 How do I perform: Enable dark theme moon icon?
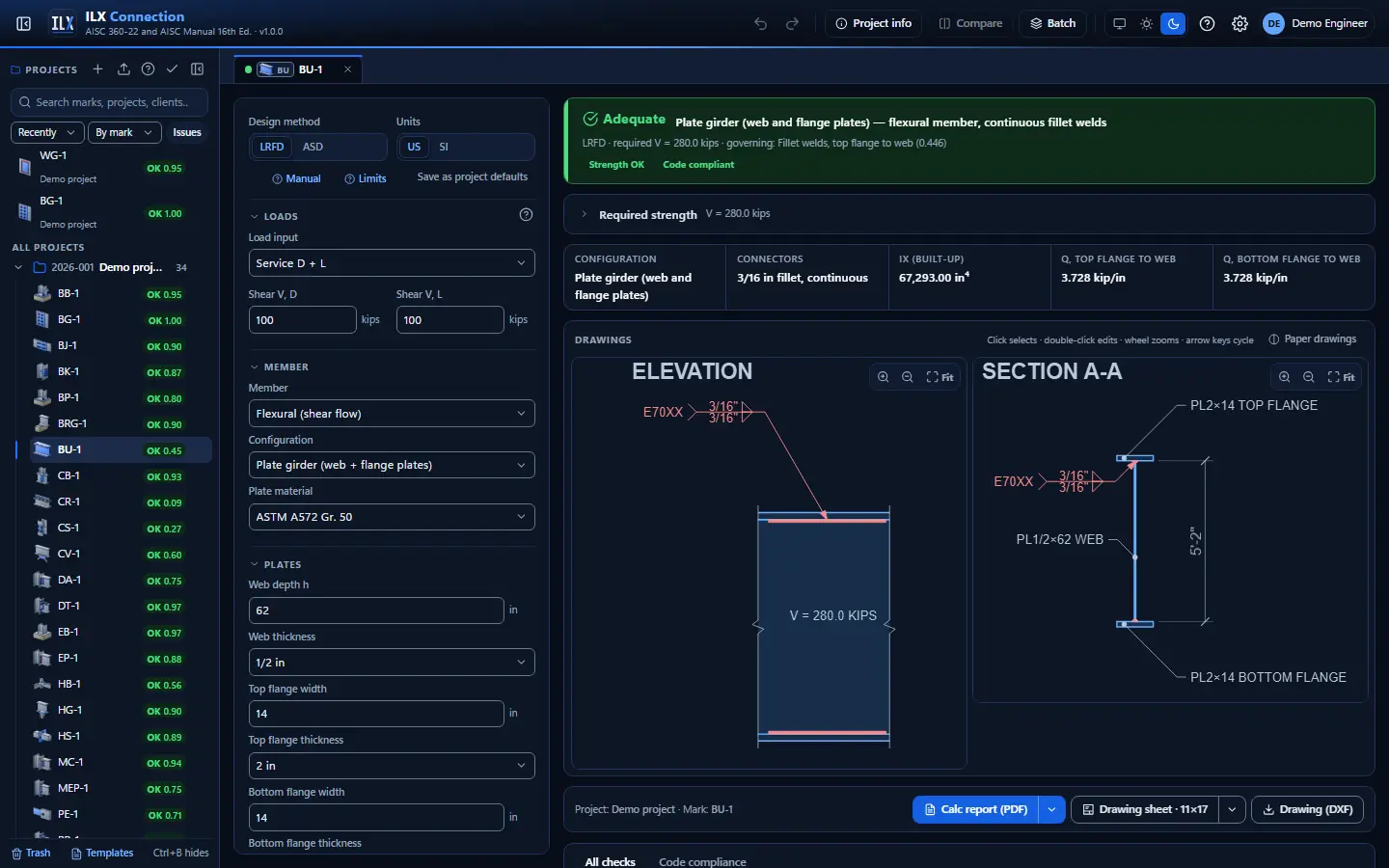1173,23
